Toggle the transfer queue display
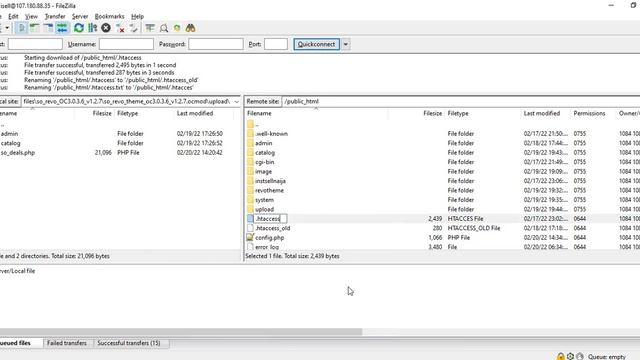The width and height of the screenshot is (640, 360). pos(62,28)
